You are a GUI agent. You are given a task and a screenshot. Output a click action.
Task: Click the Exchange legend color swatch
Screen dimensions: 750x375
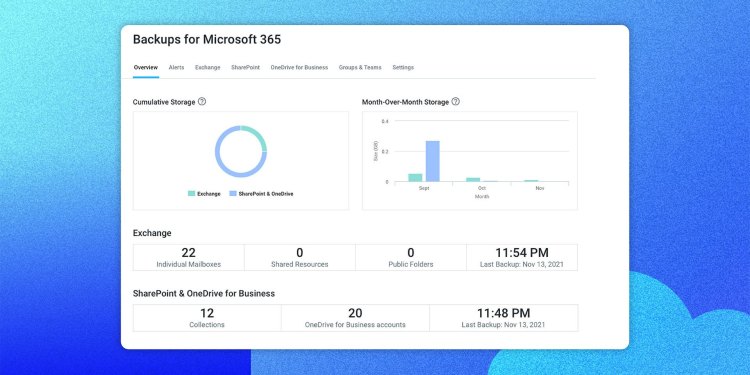[191, 194]
